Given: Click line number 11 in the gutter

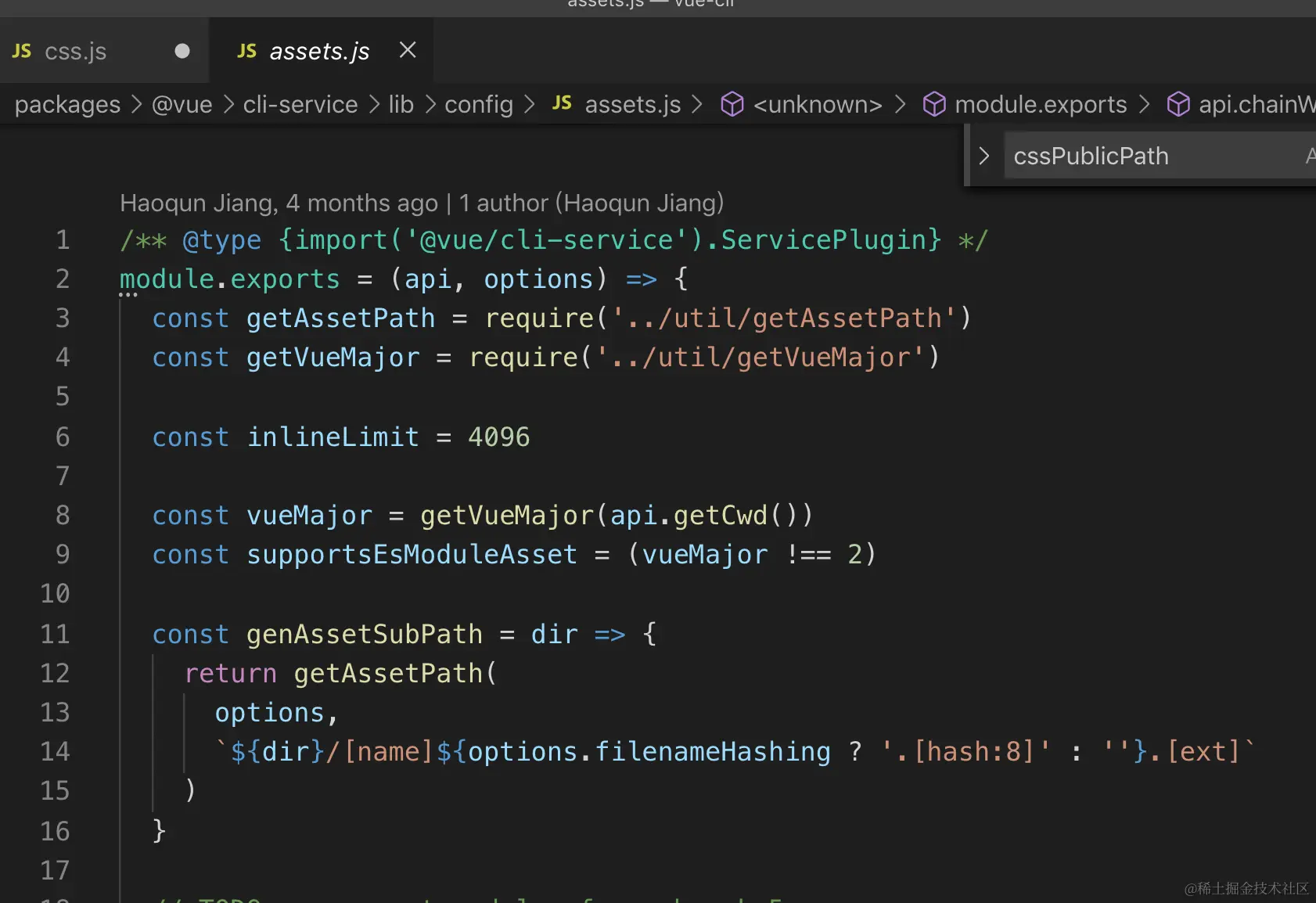Looking at the screenshot, I should 55,634.
